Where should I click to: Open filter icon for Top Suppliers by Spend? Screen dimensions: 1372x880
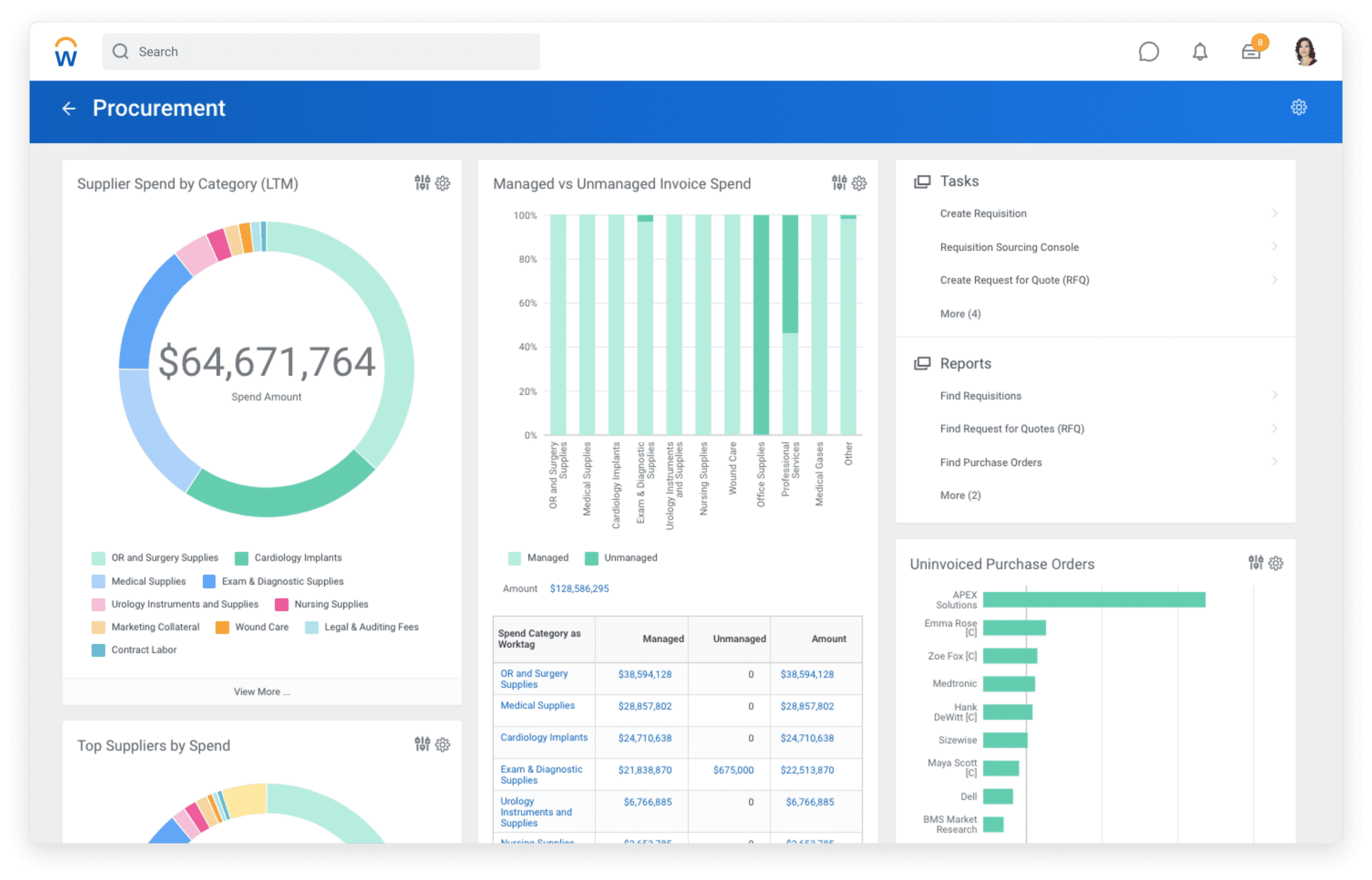422,744
